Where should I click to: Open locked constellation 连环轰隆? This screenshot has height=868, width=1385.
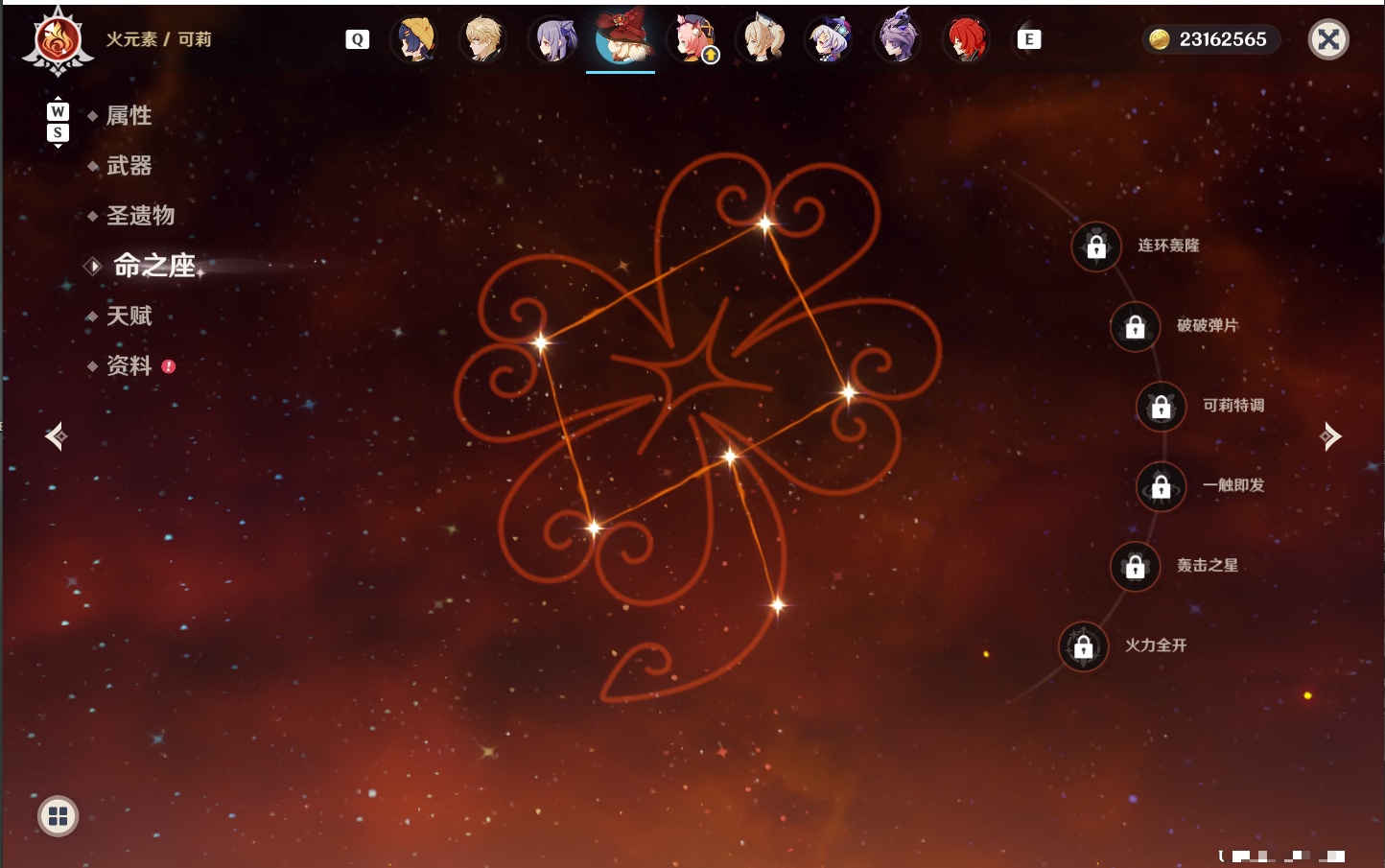[x=1096, y=246]
